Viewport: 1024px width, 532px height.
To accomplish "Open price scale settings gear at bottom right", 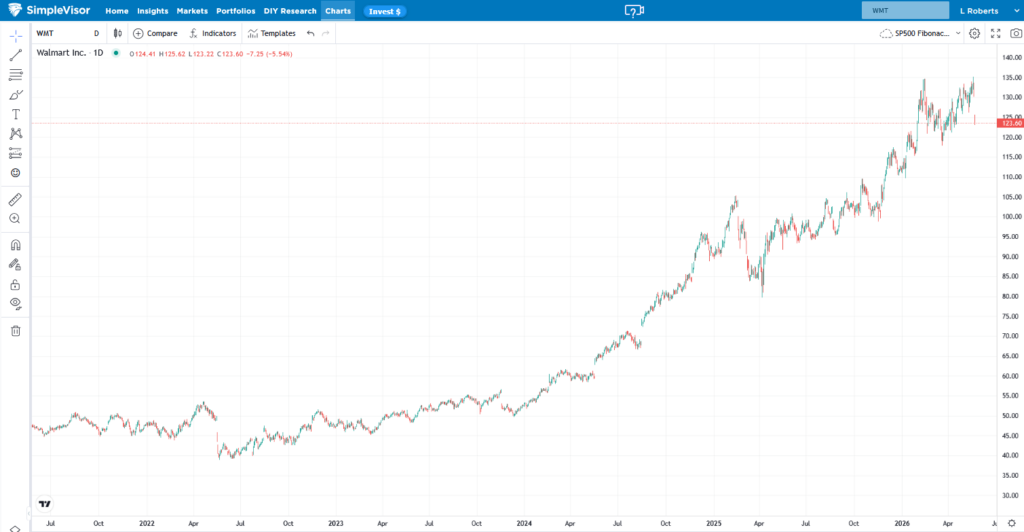I will [1012, 524].
